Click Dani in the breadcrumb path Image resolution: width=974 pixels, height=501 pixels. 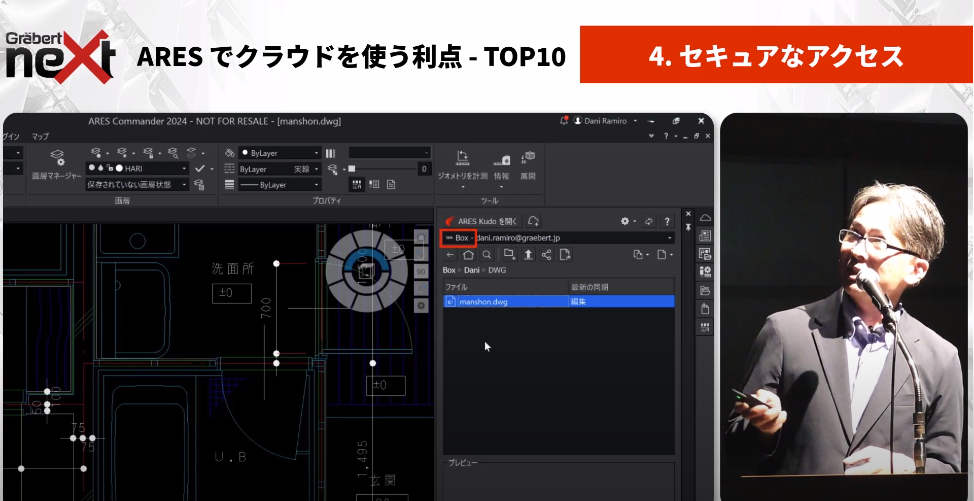click(472, 270)
